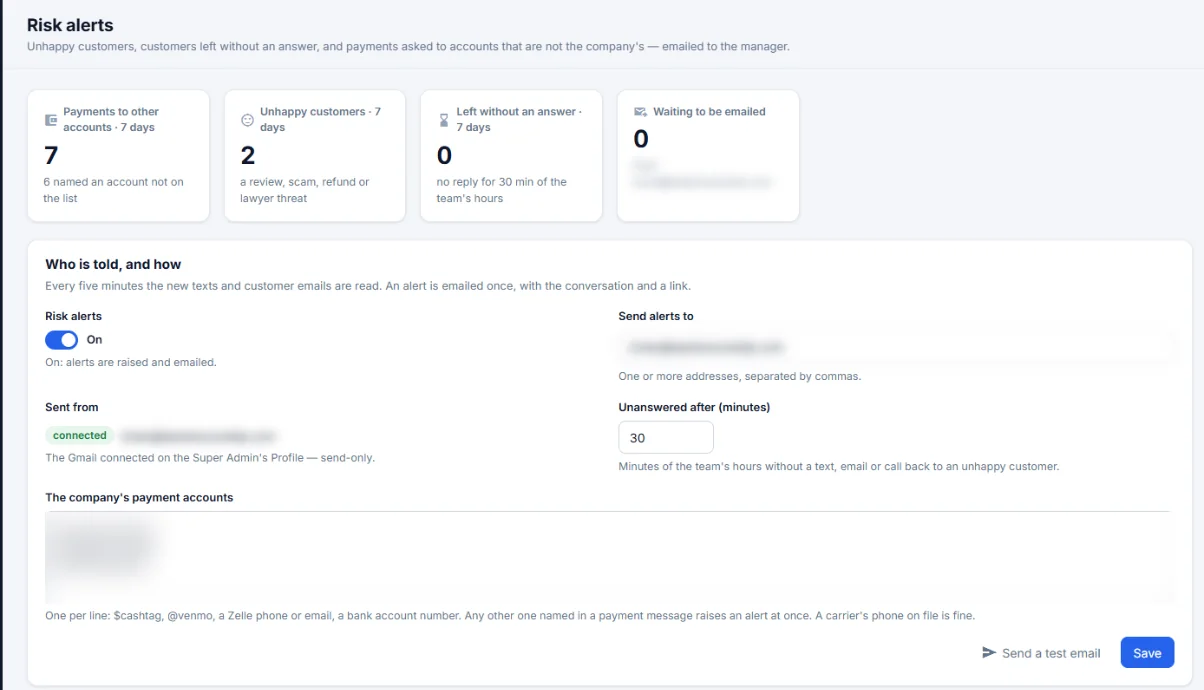Focus the Send alerts to address field
The height and width of the screenshot is (690, 1204).
tap(896, 348)
